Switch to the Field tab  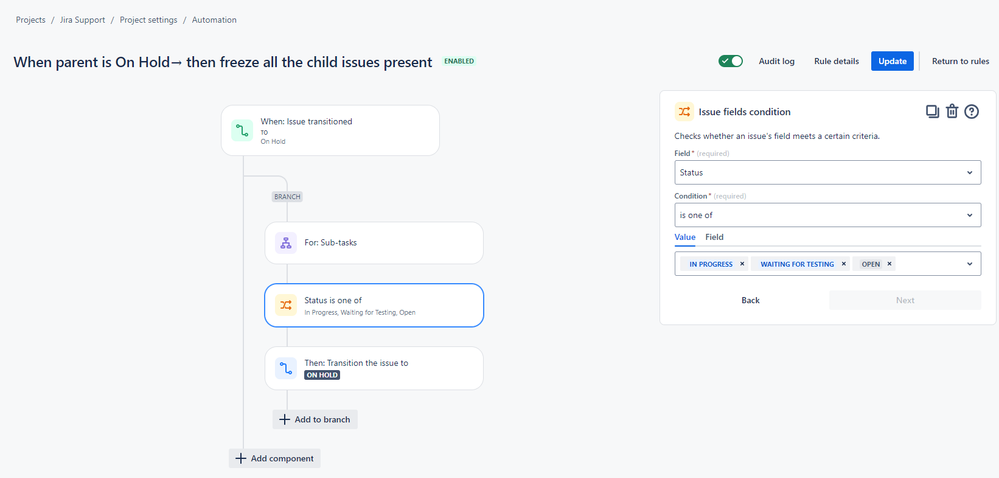pos(714,237)
